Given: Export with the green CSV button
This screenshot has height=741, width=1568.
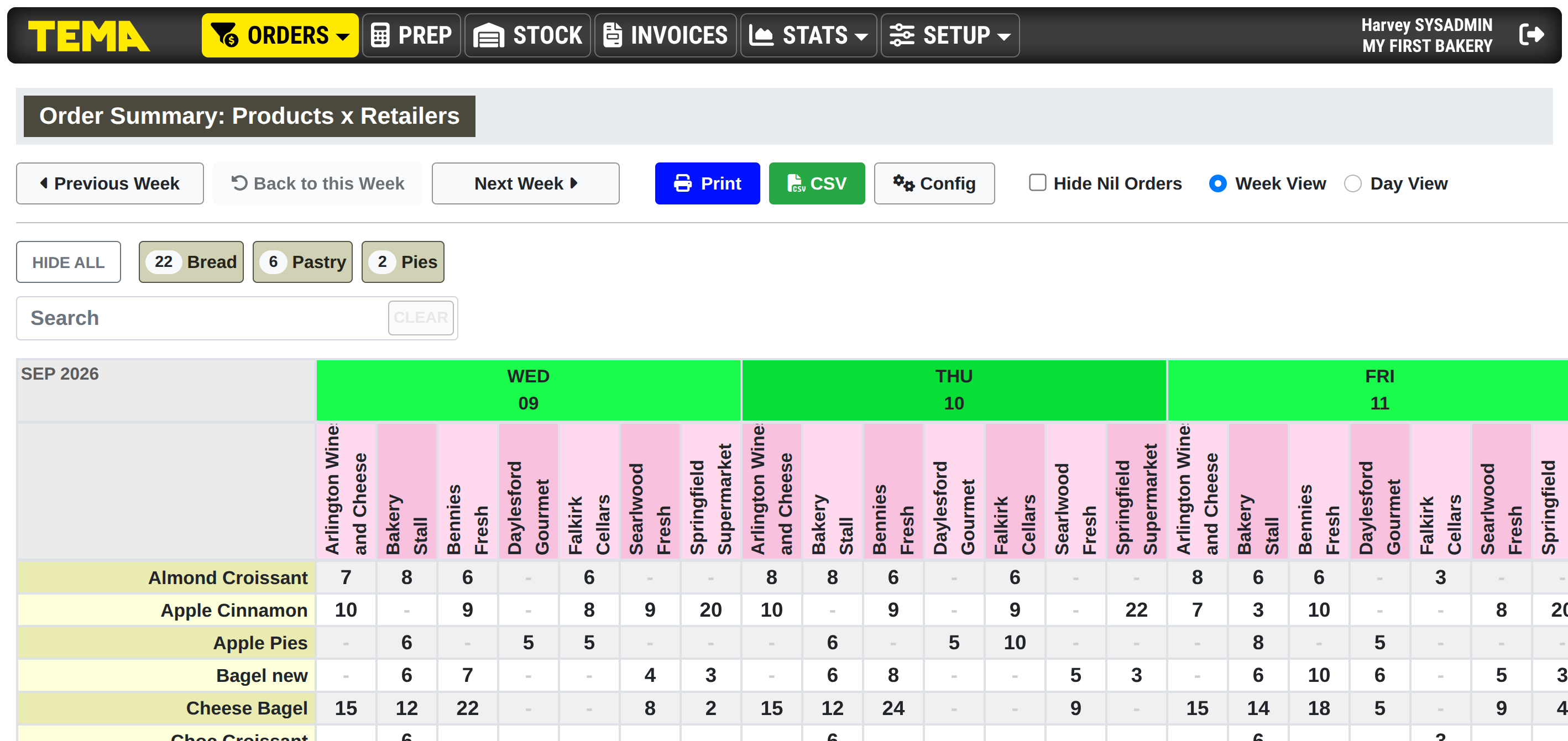Looking at the screenshot, I should point(817,183).
